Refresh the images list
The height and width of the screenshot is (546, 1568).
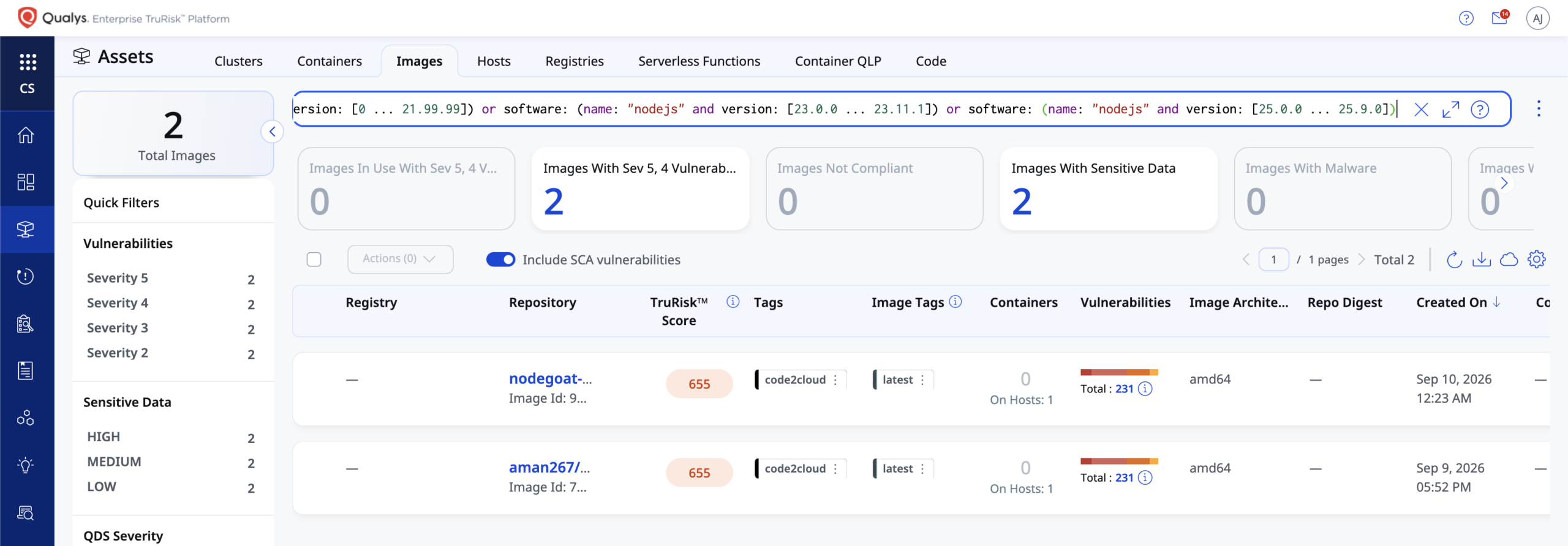pyautogui.click(x=1455, y=260)
